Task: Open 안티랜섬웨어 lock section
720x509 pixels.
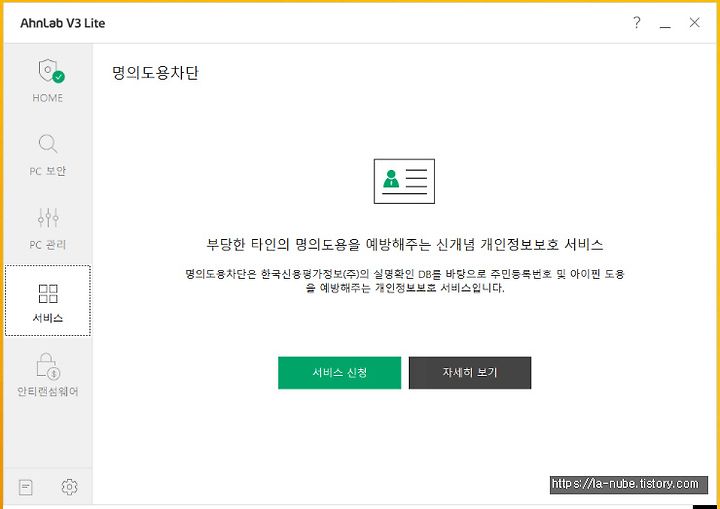Action: tap(48, 374)
